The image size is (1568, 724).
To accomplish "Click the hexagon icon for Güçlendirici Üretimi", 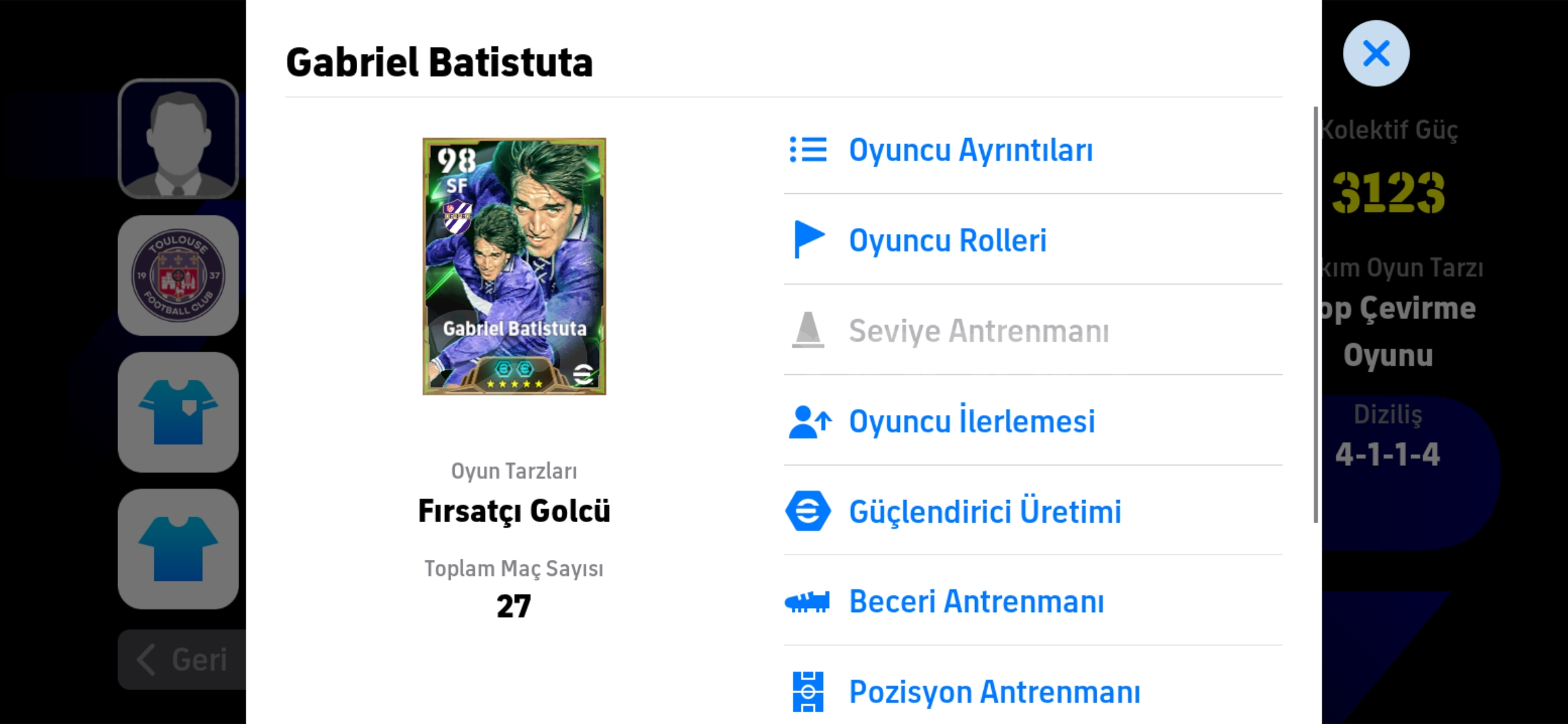I will click(808, 511).
